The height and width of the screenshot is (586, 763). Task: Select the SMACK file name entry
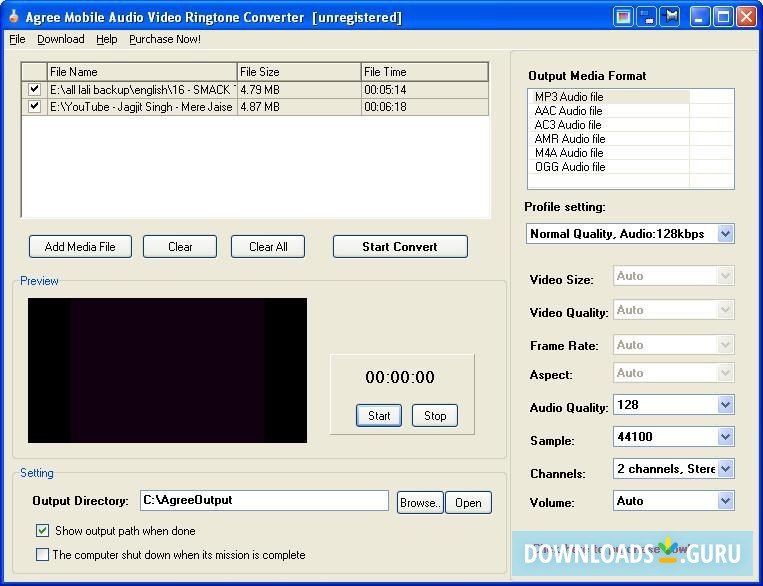[142, 90]
